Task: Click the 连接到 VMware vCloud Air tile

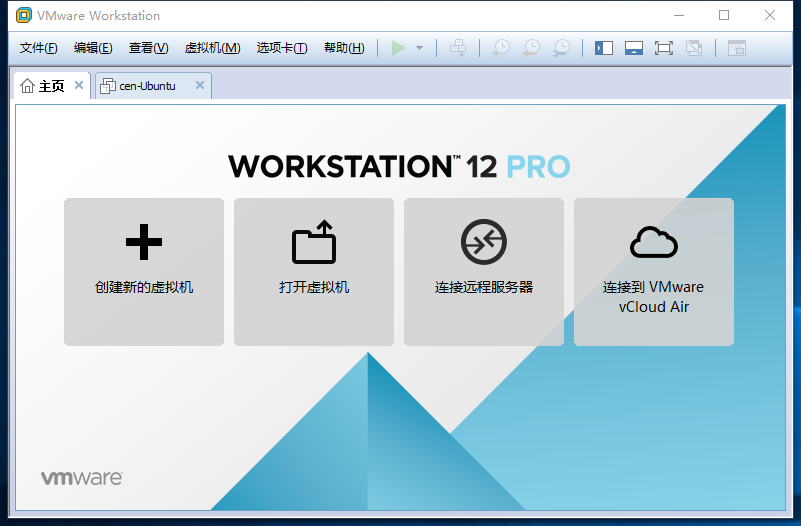Action: pos(654,272)
